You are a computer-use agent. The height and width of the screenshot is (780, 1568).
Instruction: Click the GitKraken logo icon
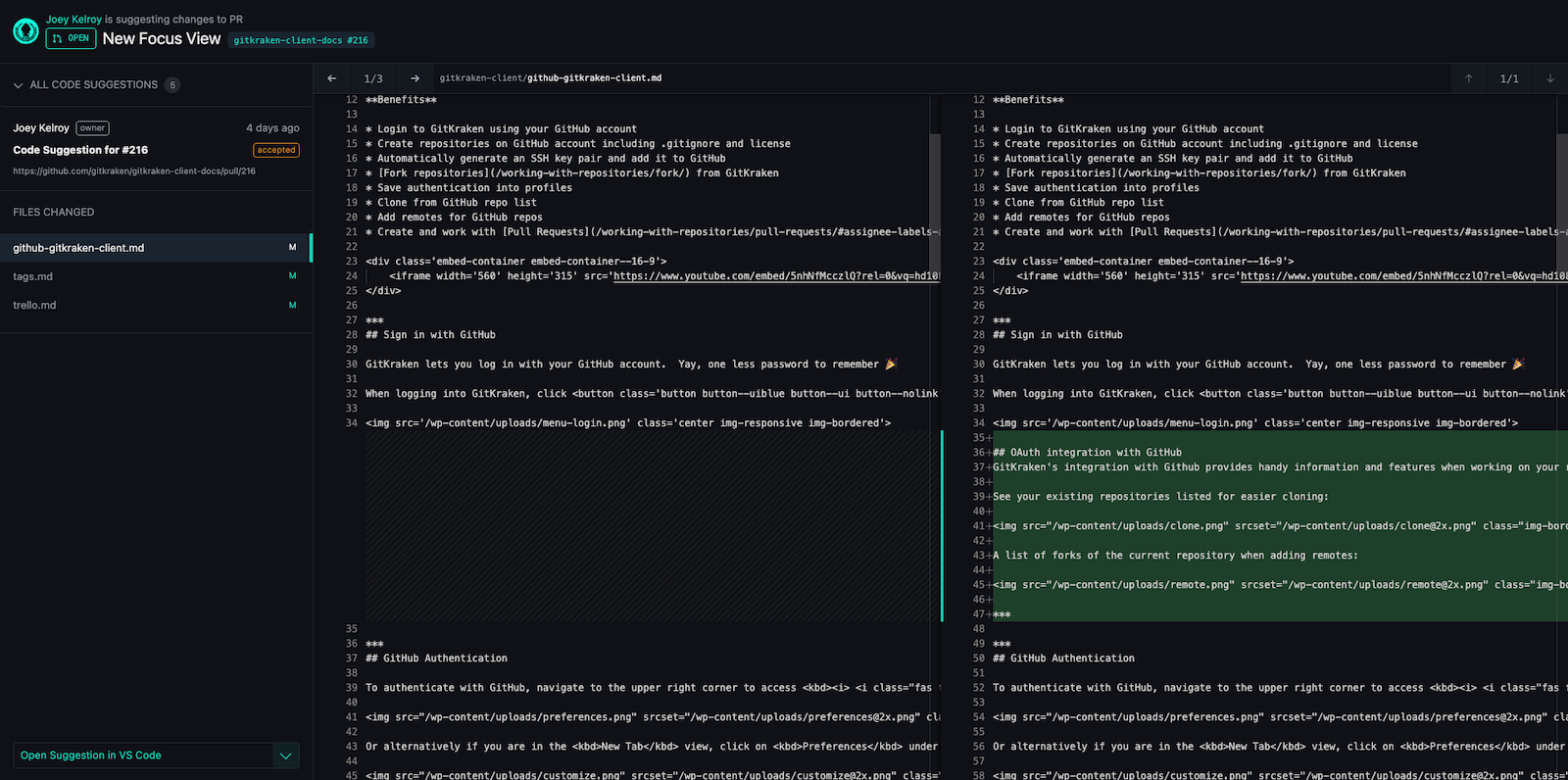coord(25,31)
